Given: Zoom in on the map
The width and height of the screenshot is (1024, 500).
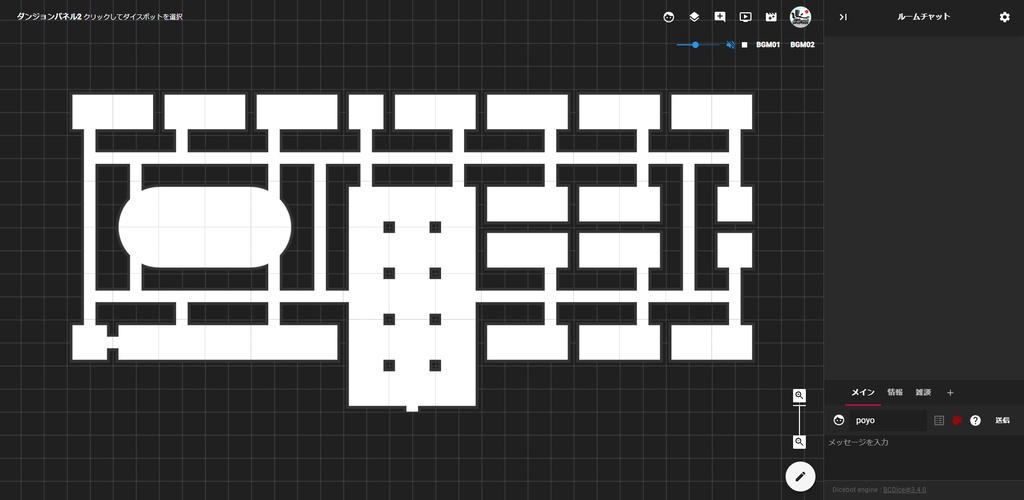Looking at the screenshot, I should coord(799,396).
